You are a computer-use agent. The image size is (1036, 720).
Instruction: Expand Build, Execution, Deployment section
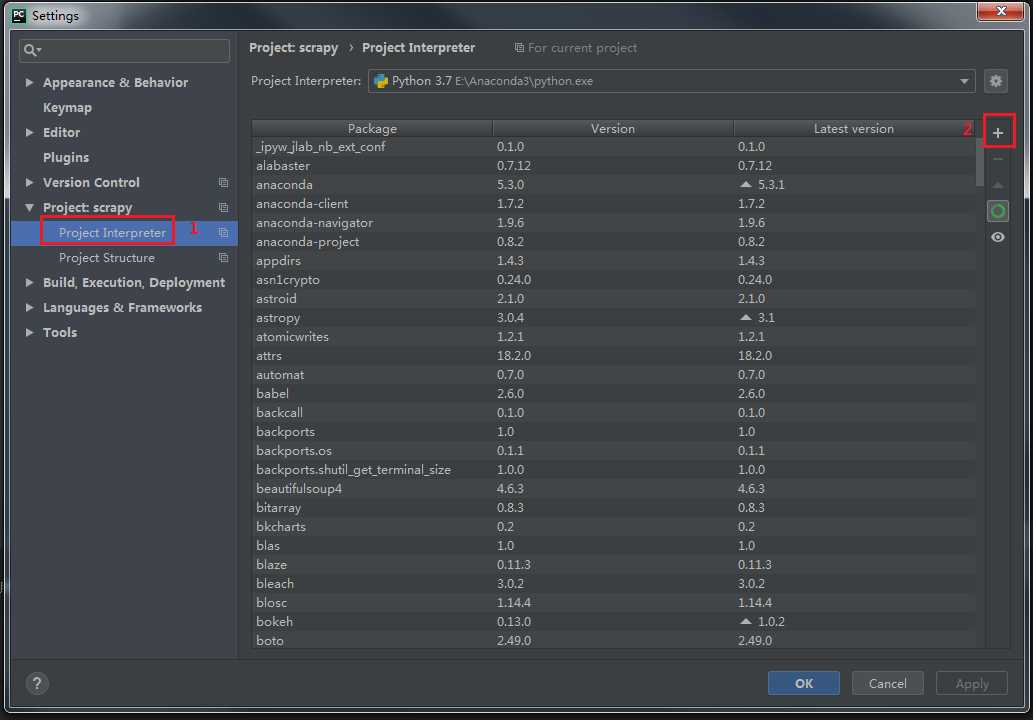click(x=29, y=283)
